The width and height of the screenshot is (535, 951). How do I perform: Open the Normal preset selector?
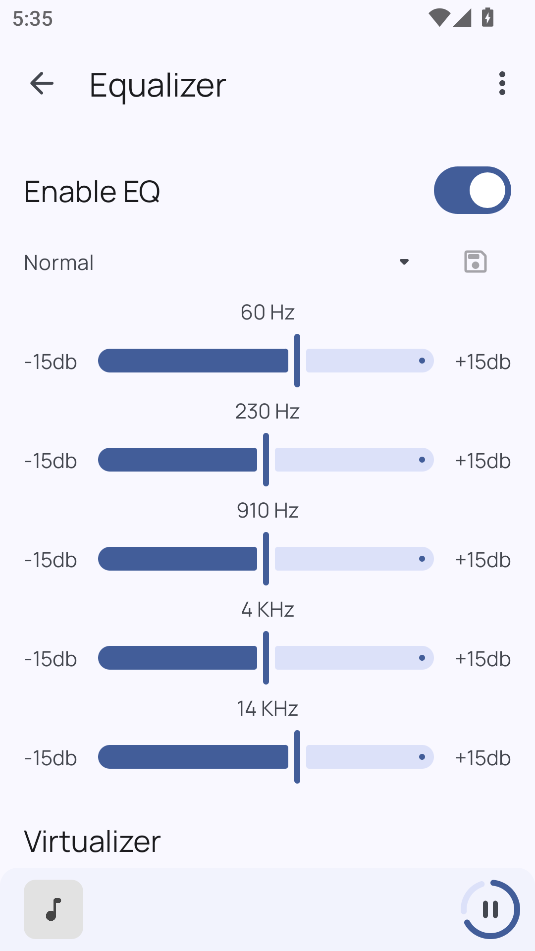coord(217,263)
